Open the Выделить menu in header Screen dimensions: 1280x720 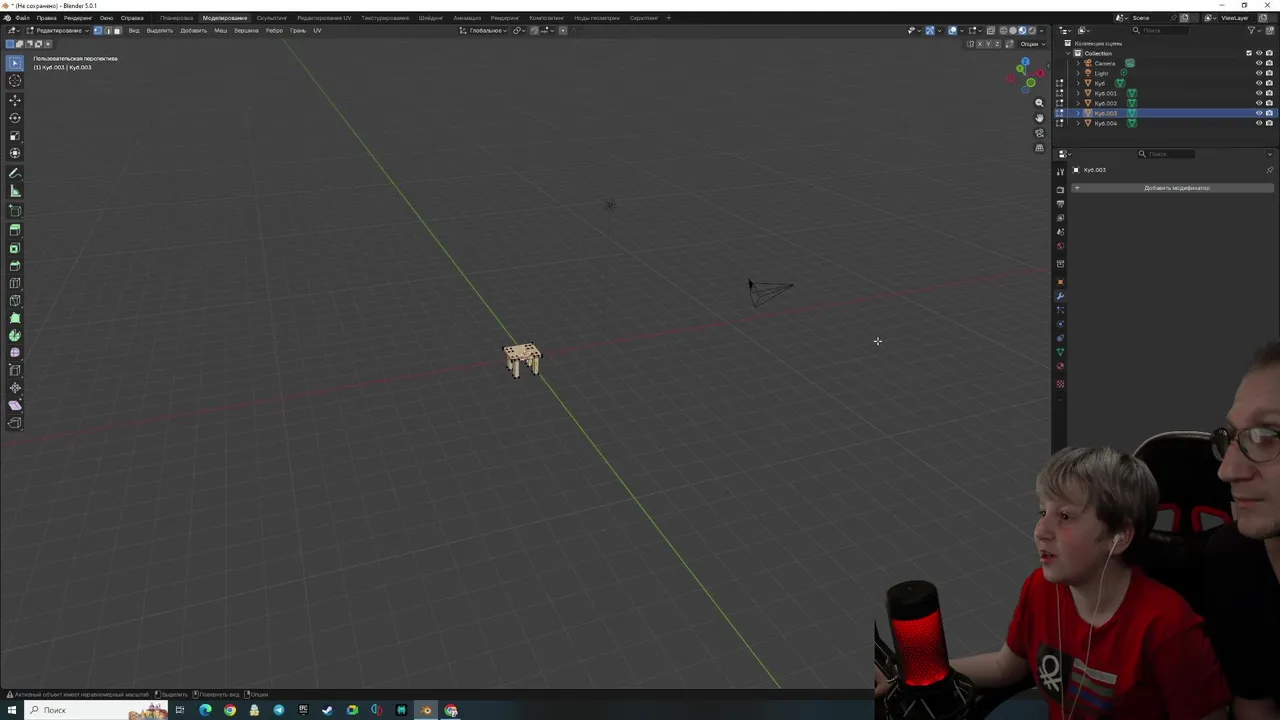pyautogui.click(x=160, y=30)
